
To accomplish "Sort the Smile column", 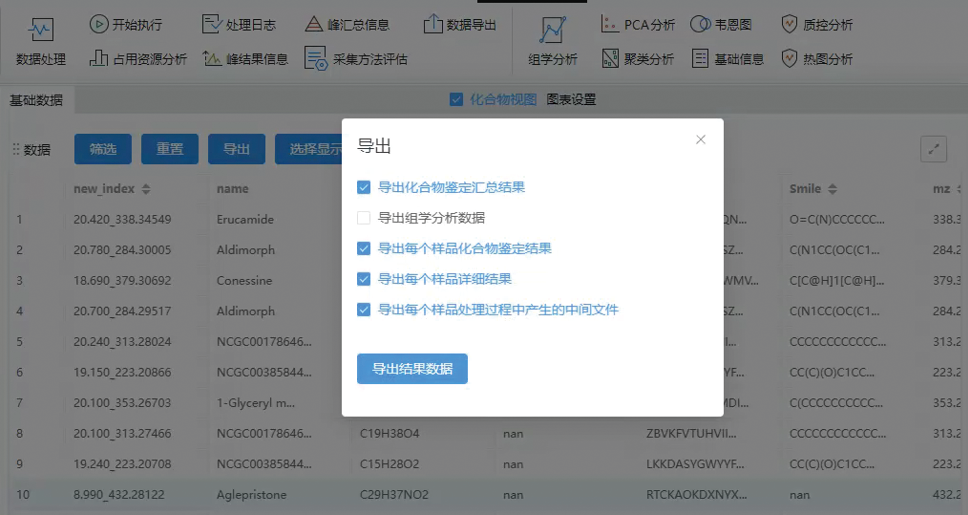I will (x=832, y=189).
